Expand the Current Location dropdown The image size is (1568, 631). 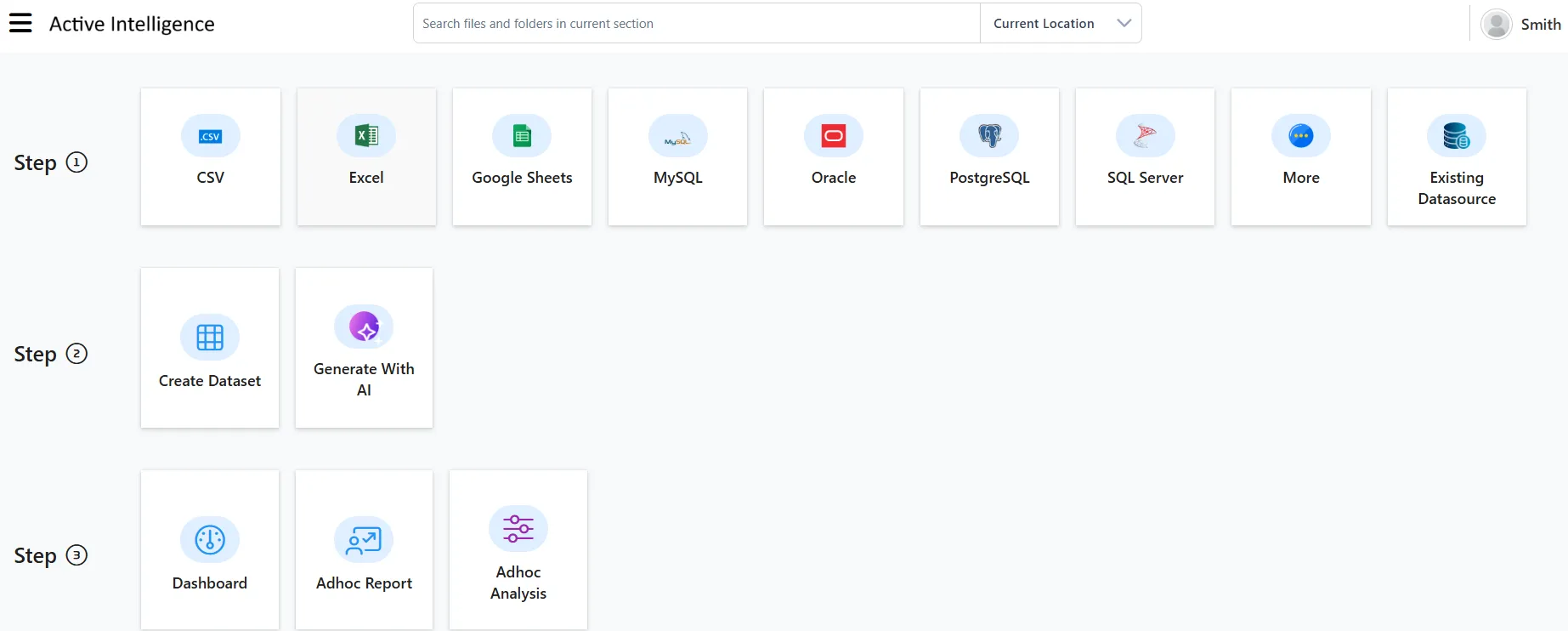(1061, 24)
